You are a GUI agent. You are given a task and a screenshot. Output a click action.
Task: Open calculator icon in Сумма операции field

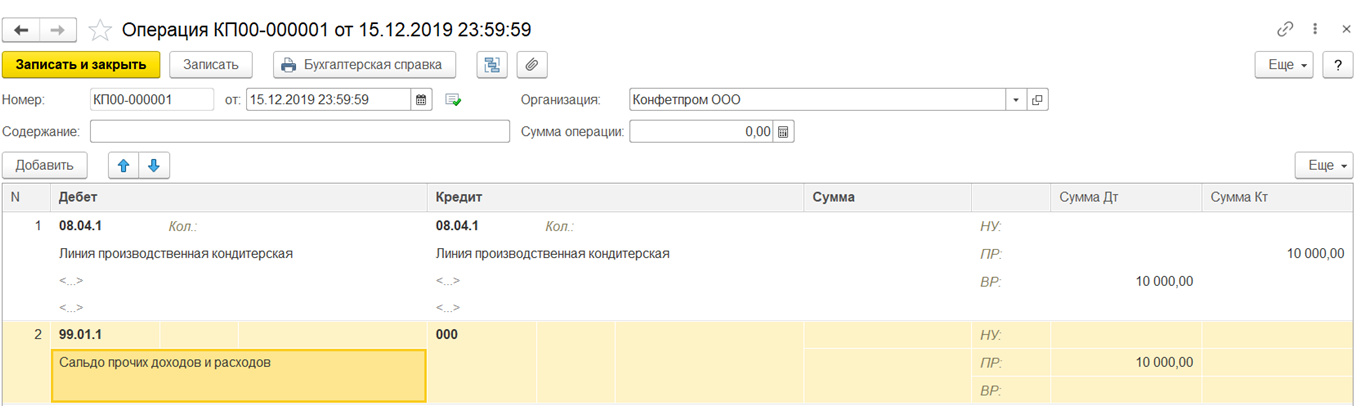[x=784, y=132]
